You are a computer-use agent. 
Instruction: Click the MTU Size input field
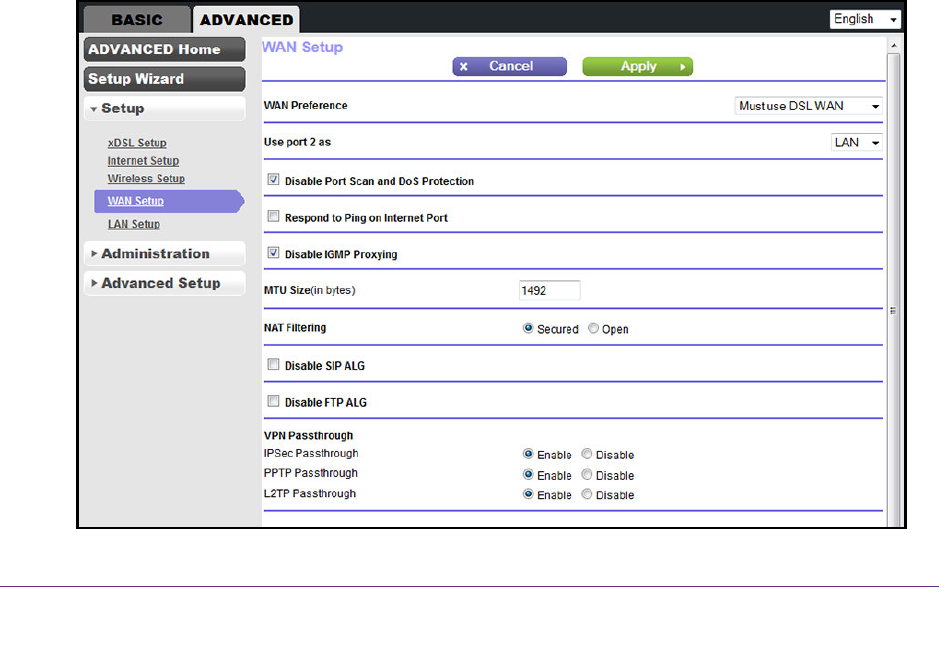(x=549, y=291)
